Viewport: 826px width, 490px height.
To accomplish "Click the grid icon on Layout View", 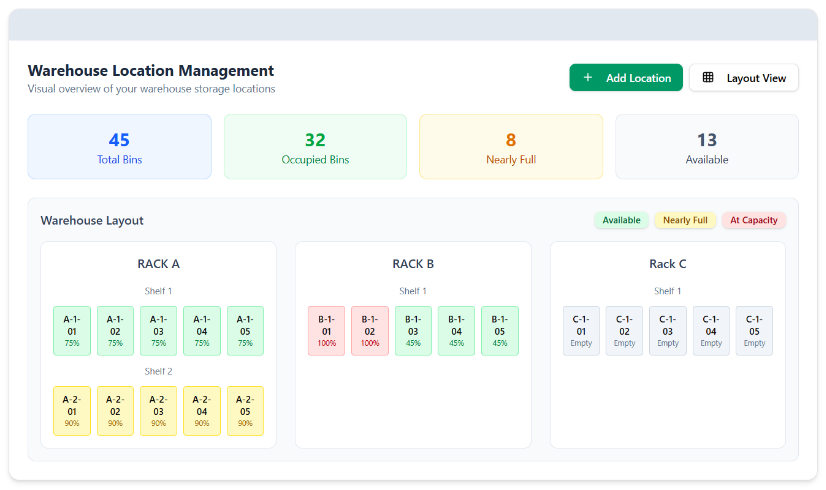I will [x=708, y=78].
